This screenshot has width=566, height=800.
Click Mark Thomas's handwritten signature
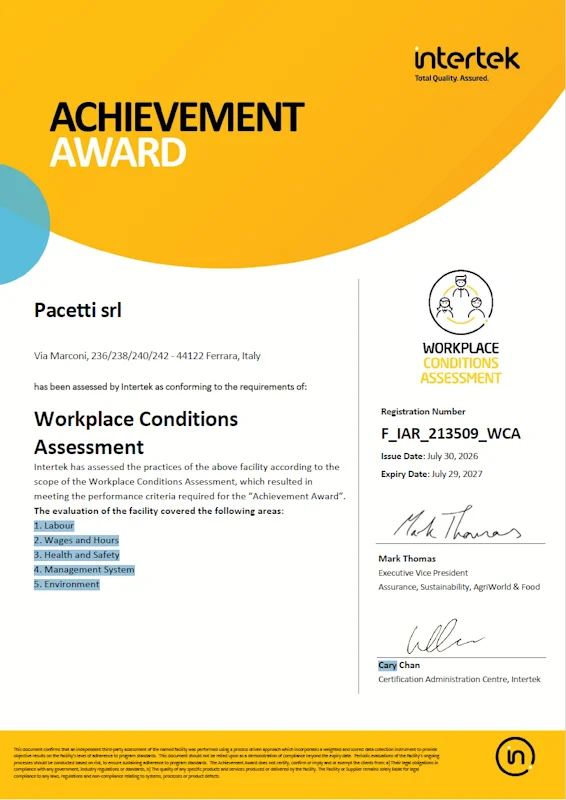[x=457, y=523]
